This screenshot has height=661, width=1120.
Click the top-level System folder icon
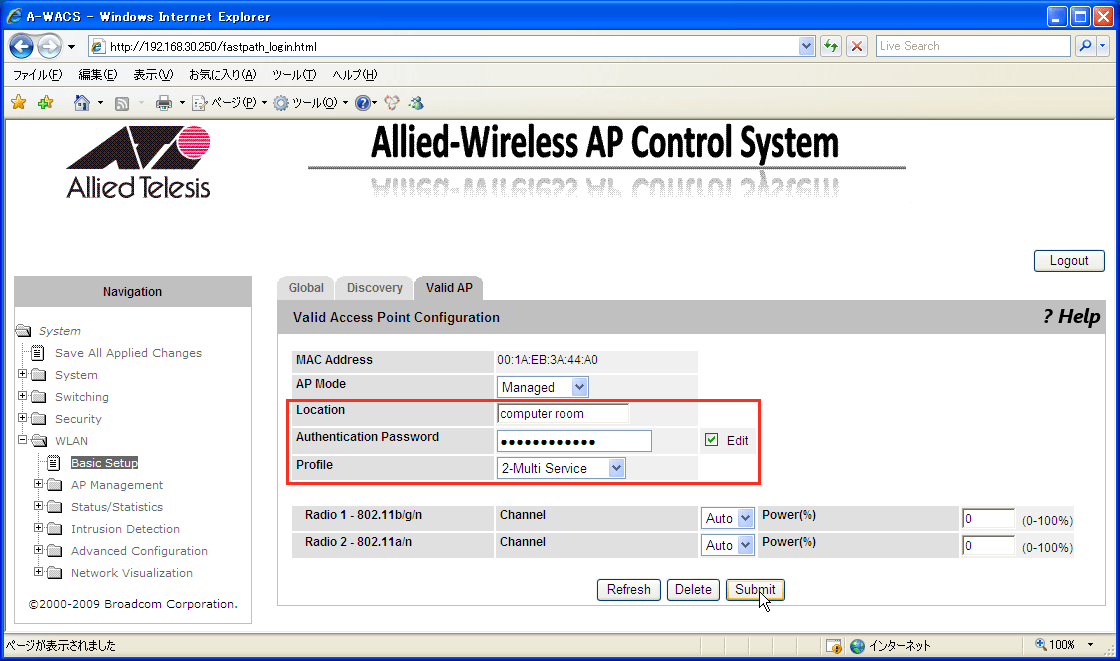24,331
